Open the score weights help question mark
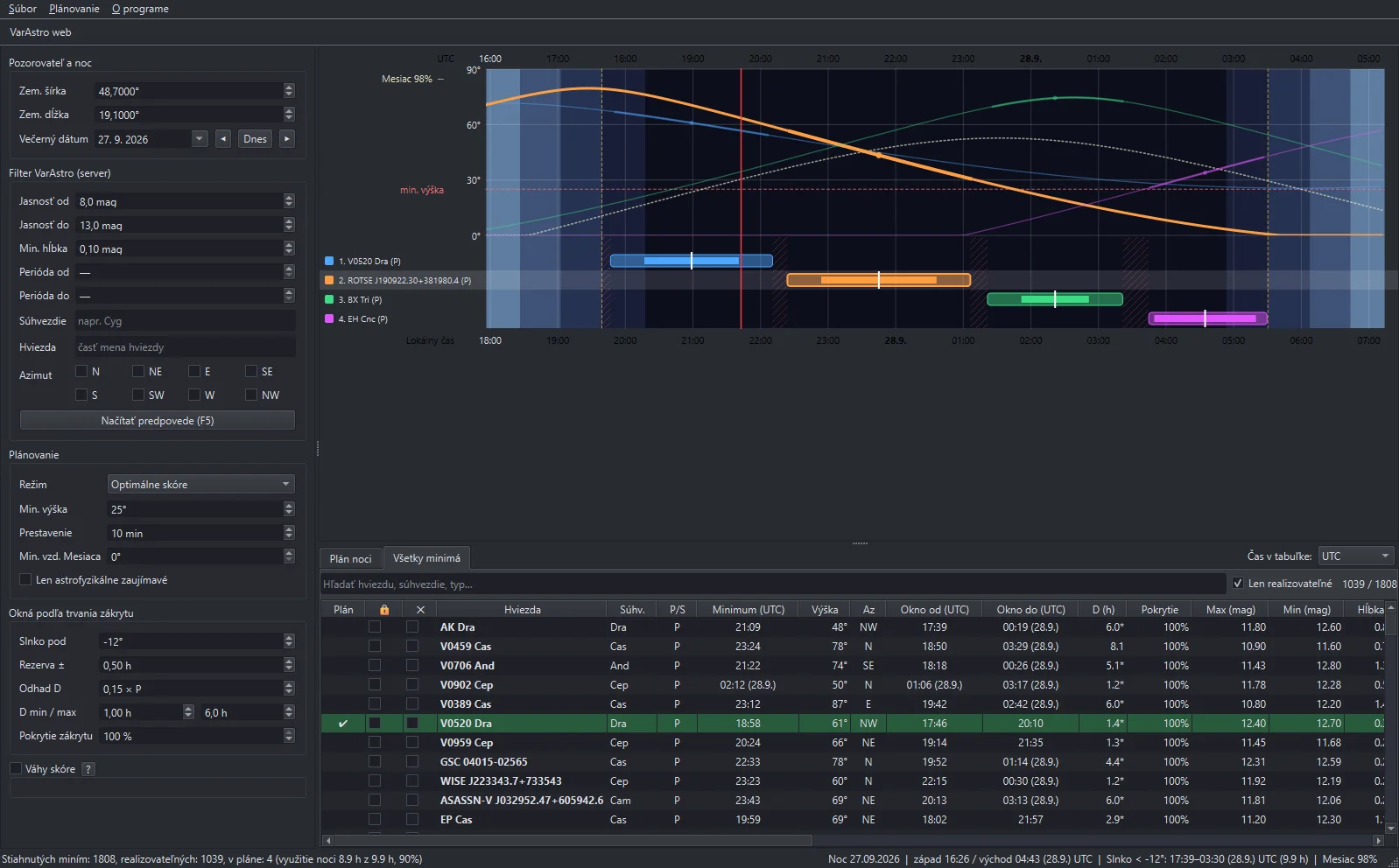1399x868 pixels. tap(88, 769)
